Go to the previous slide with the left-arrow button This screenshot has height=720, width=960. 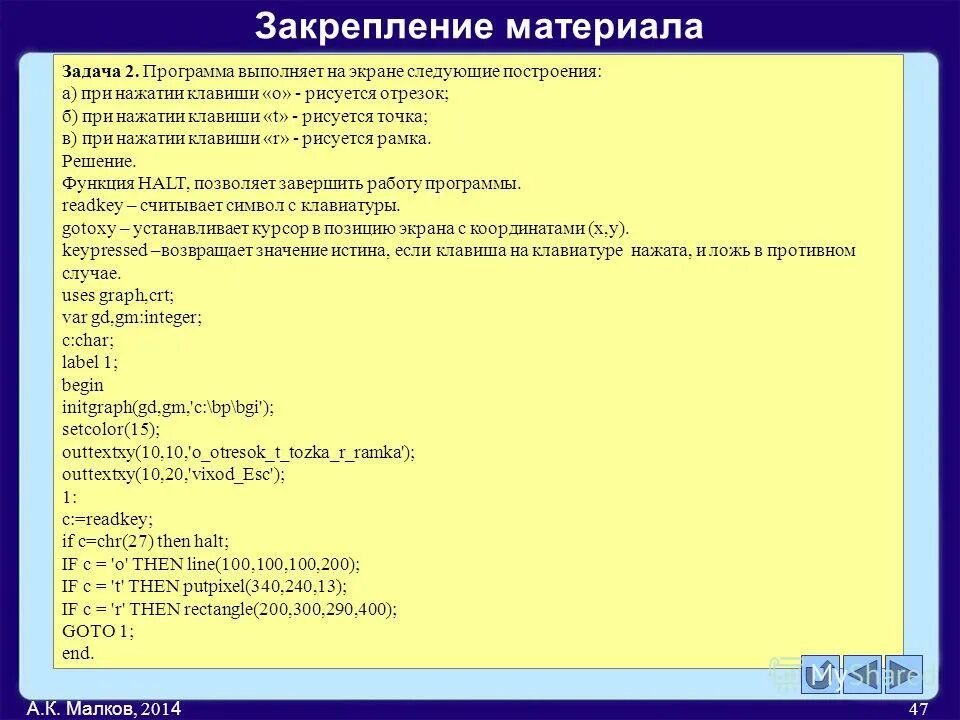point(862,674)
